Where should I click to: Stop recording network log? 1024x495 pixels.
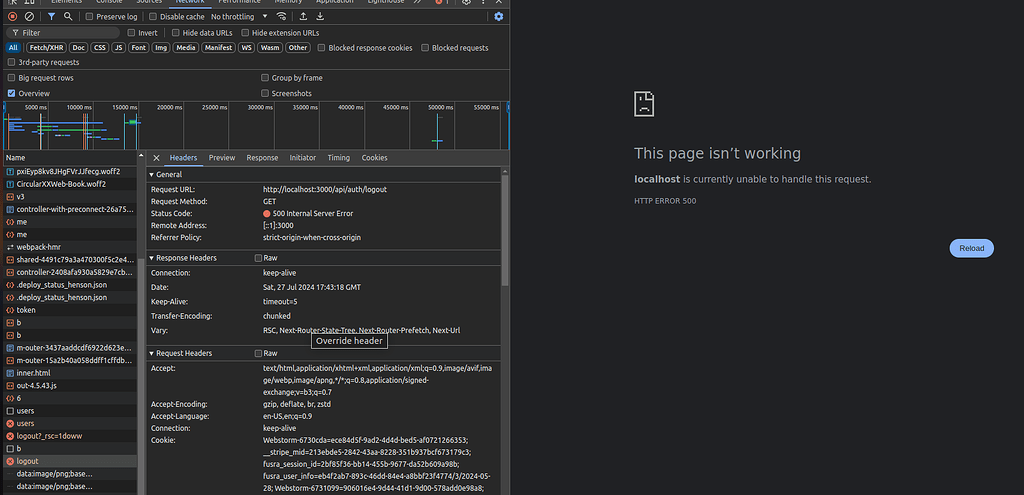pyautogui.click(x=13, y=17)
